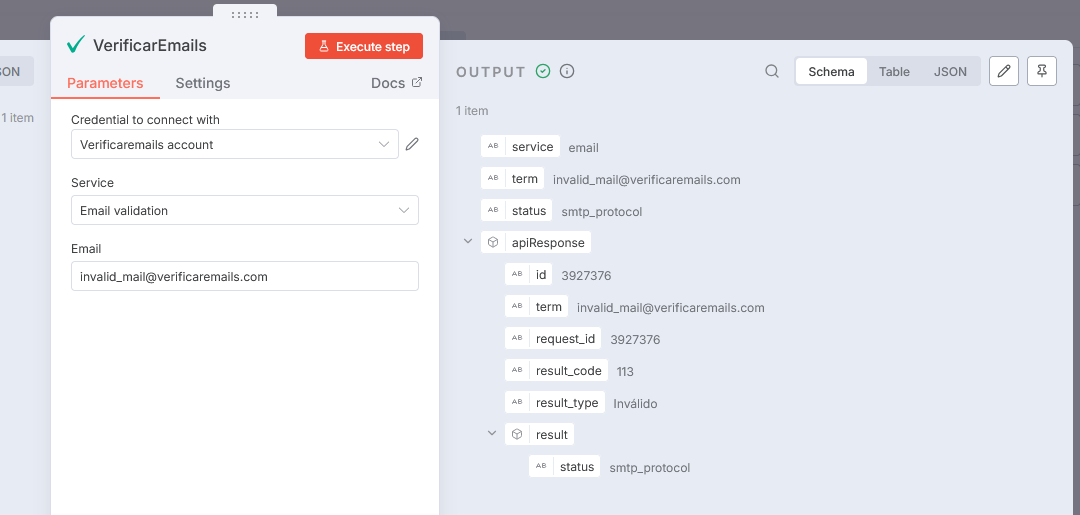Switch output to Table view

[x=894, y=72]
